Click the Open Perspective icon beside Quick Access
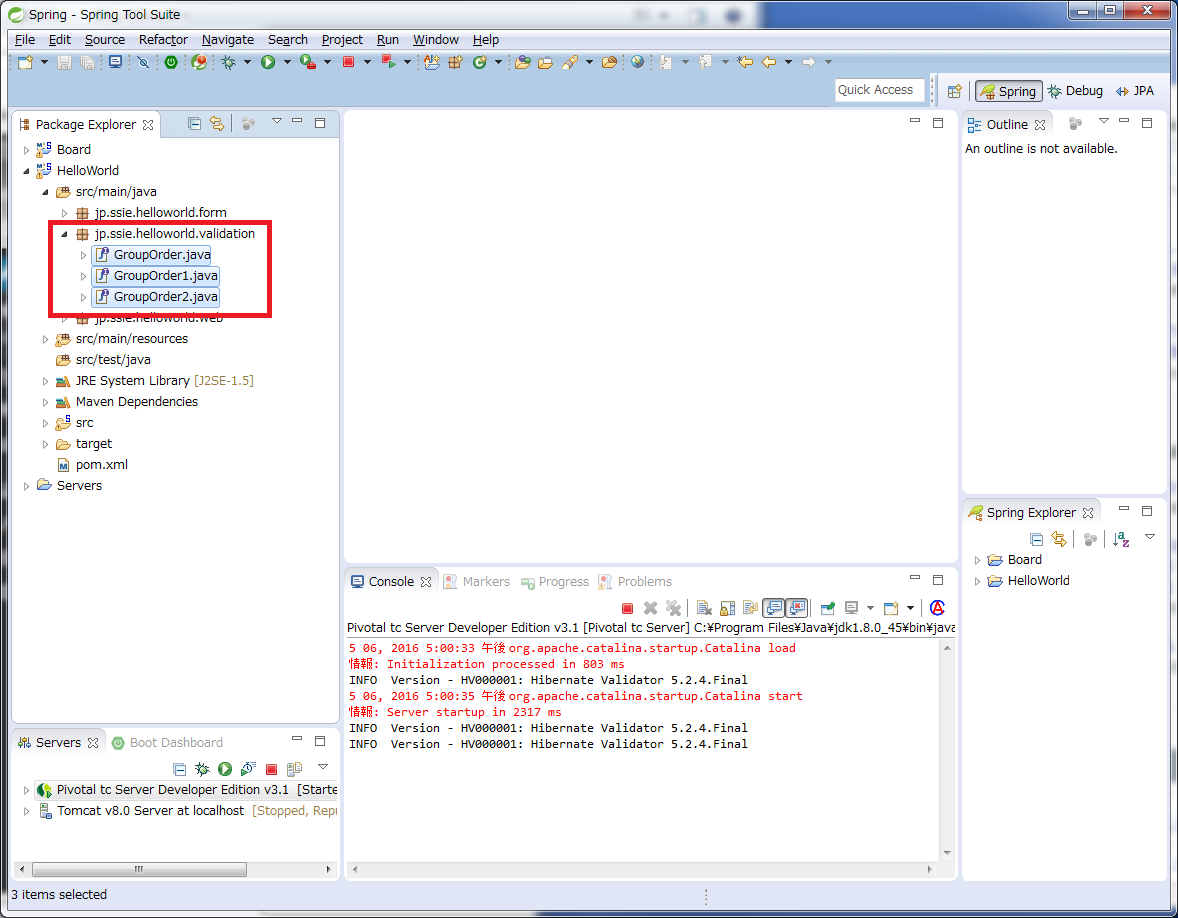1178x918 pixels. (x=954, y=91)
